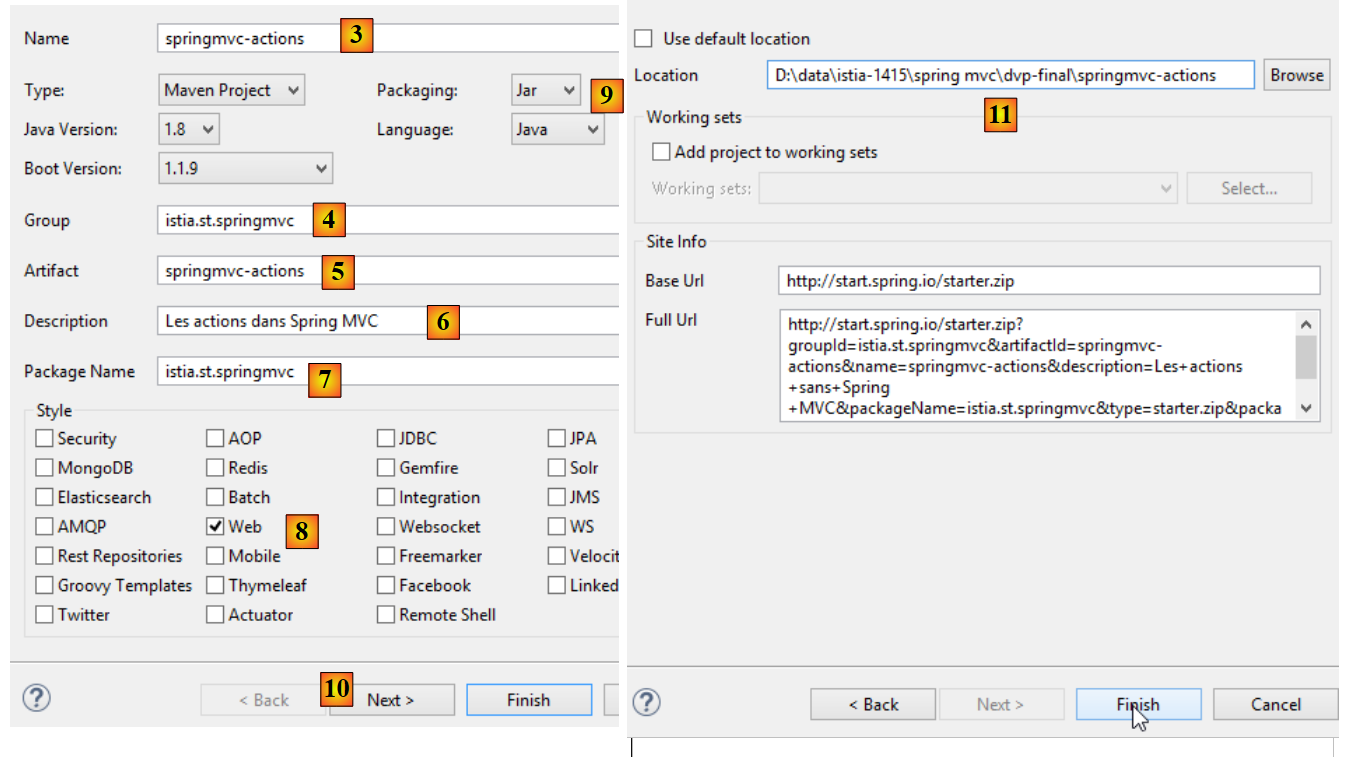Click the help question mark icon in left dialog
1358x757 pixels.
pos(36,698)
